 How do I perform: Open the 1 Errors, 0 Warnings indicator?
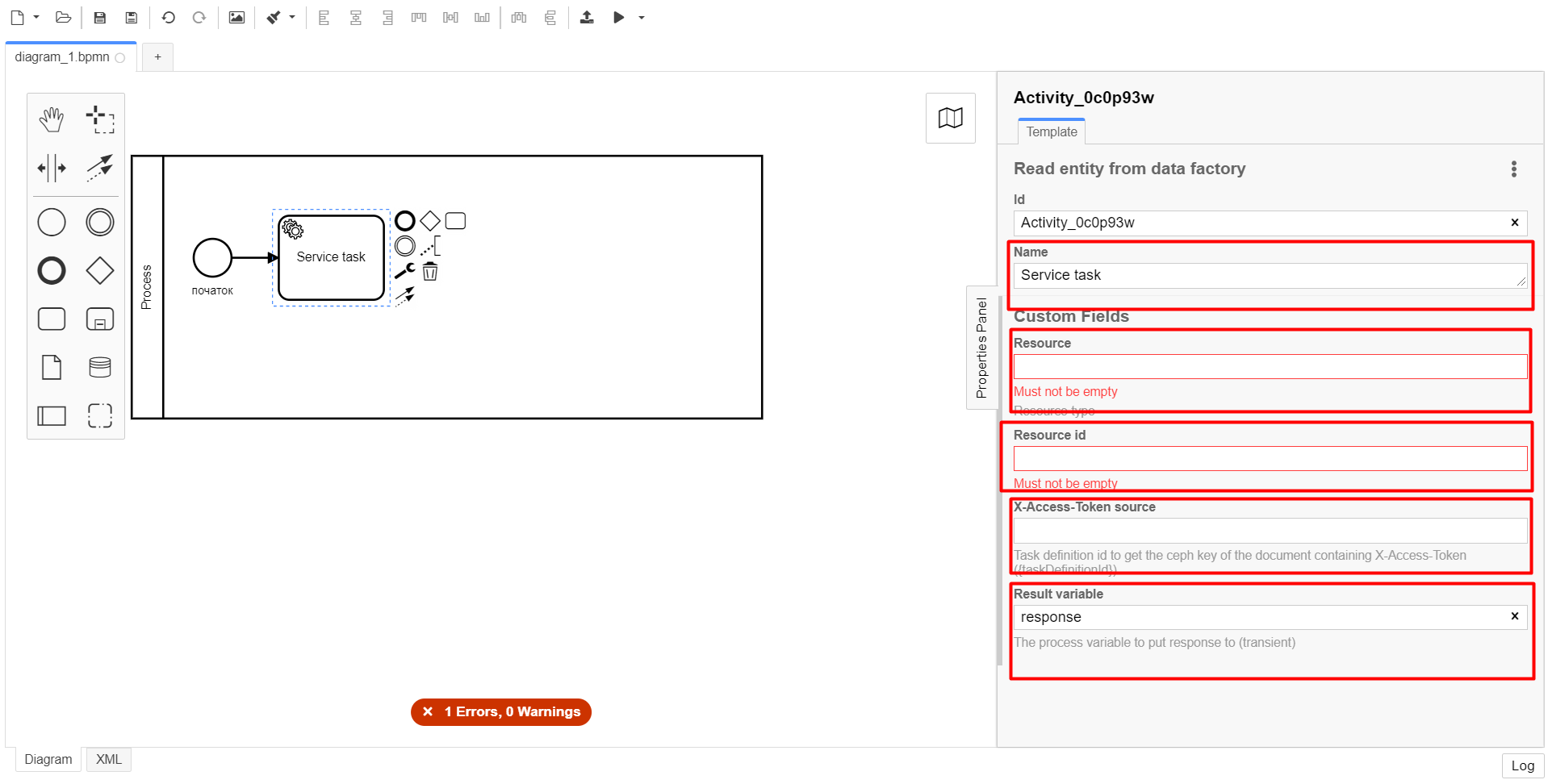pos(501,711)
